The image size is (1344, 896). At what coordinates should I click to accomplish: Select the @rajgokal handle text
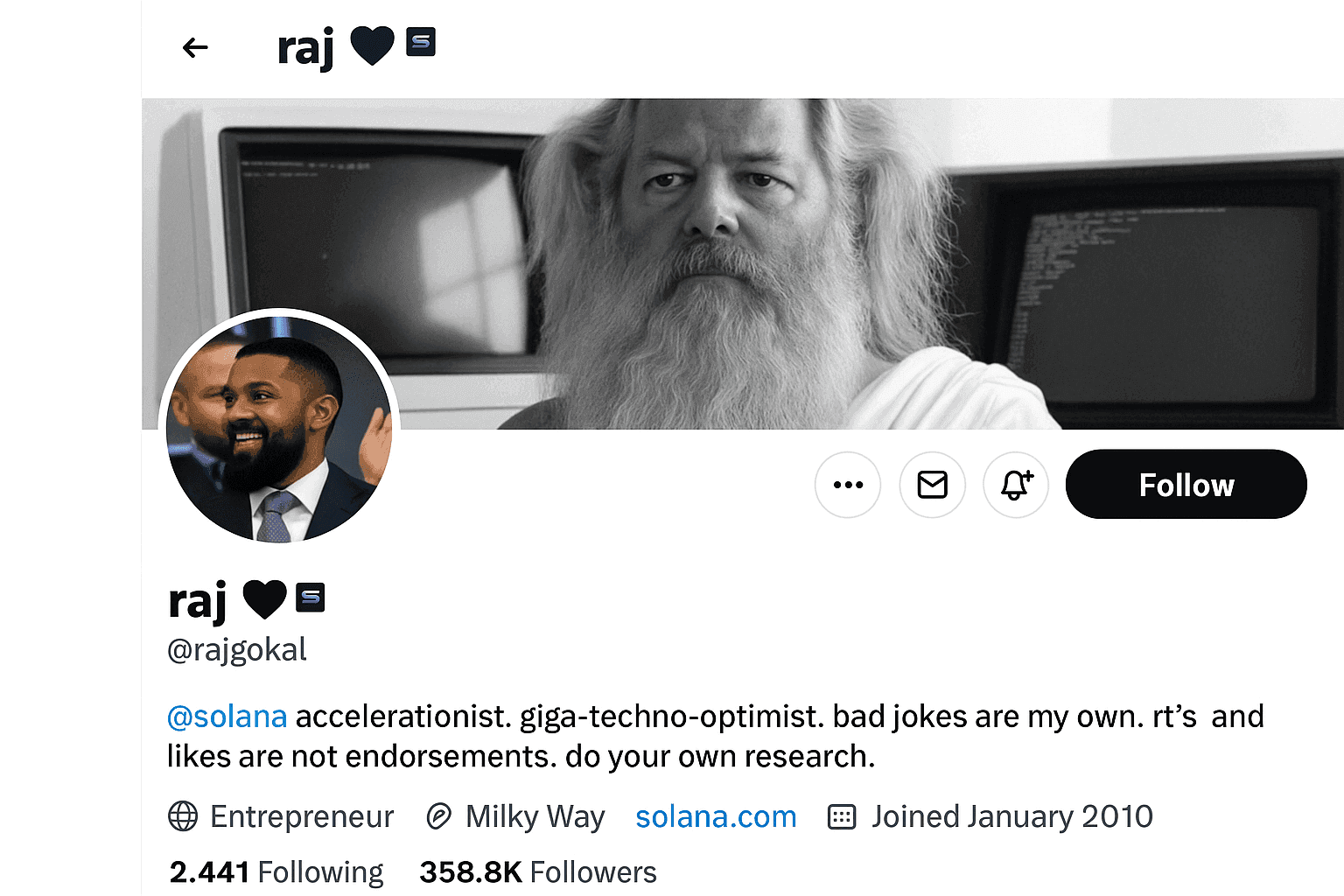coord(237,650)
